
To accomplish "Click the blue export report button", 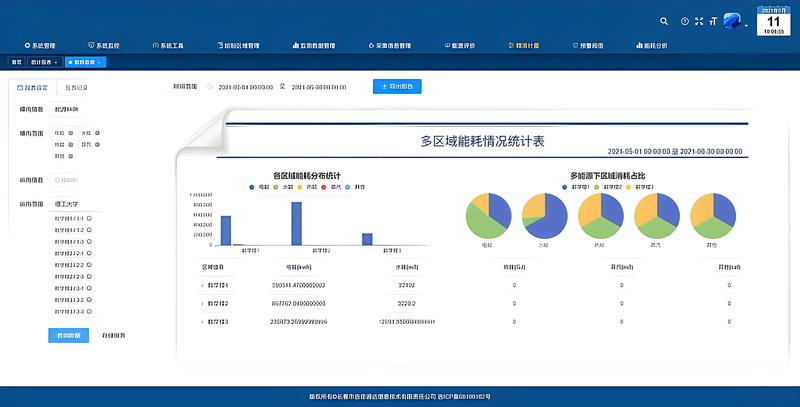I will coord(397,87).
